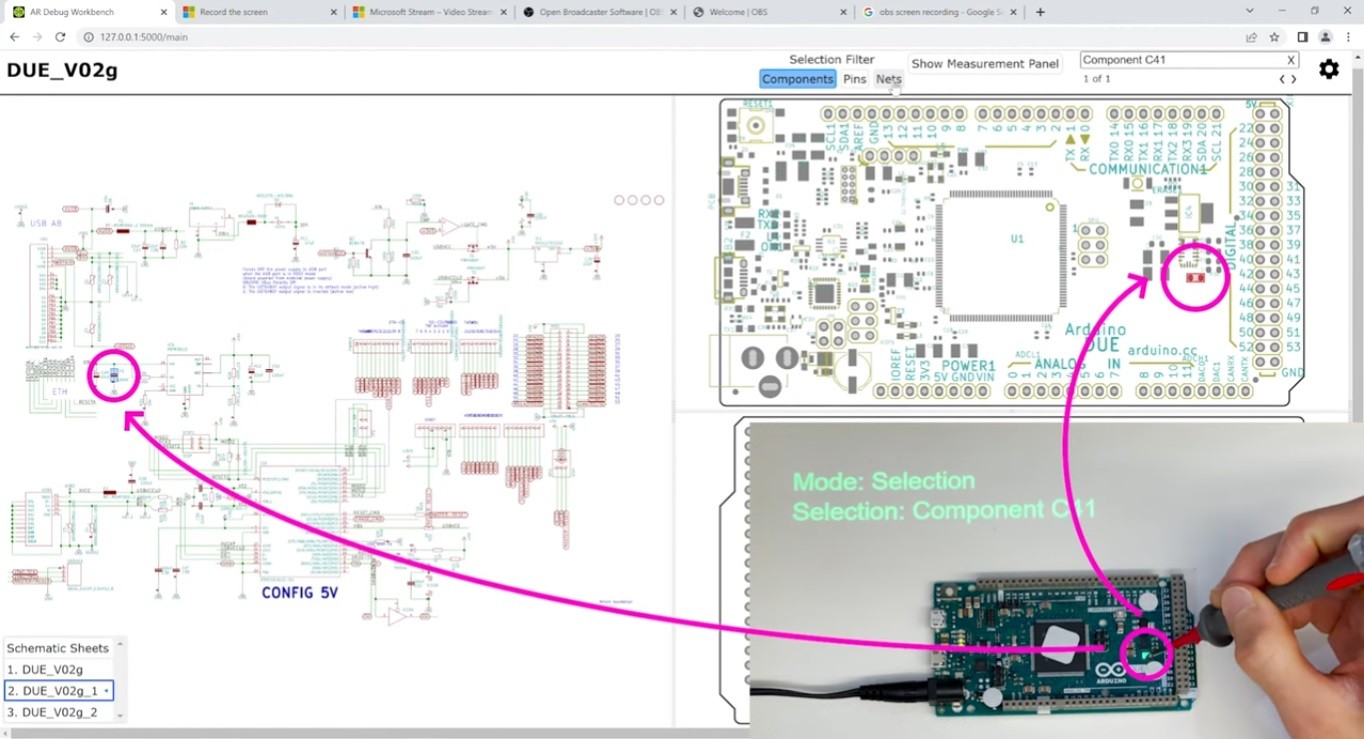
Task: Bookmark this page with the star icon
Action: click(1274, 37)
